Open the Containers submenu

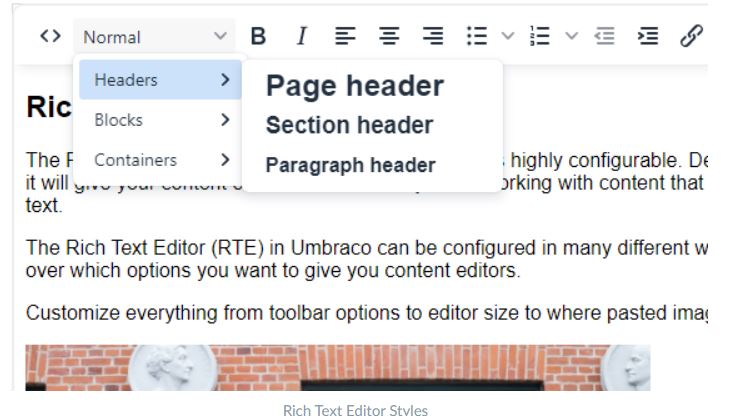click(x=160, y=160)
